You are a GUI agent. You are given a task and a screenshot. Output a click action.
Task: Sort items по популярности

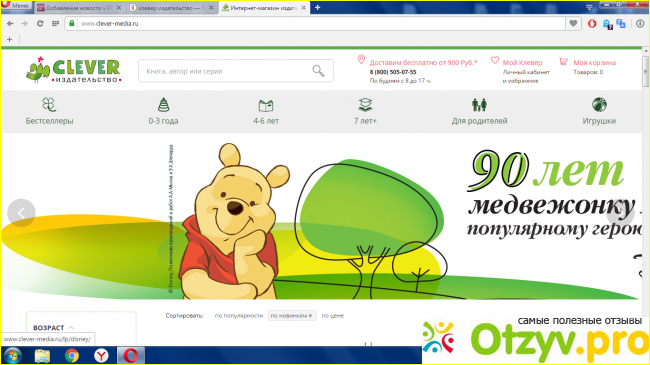(239, 316)
